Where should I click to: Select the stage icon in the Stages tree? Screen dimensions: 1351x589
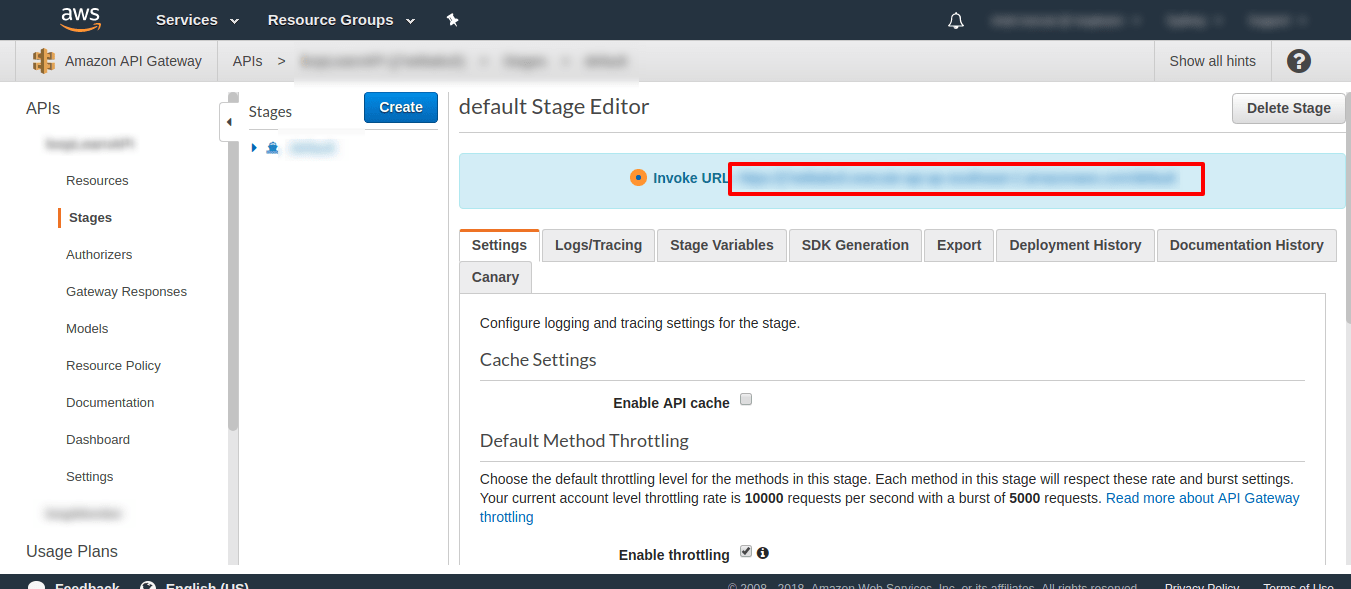pos(272,147)
